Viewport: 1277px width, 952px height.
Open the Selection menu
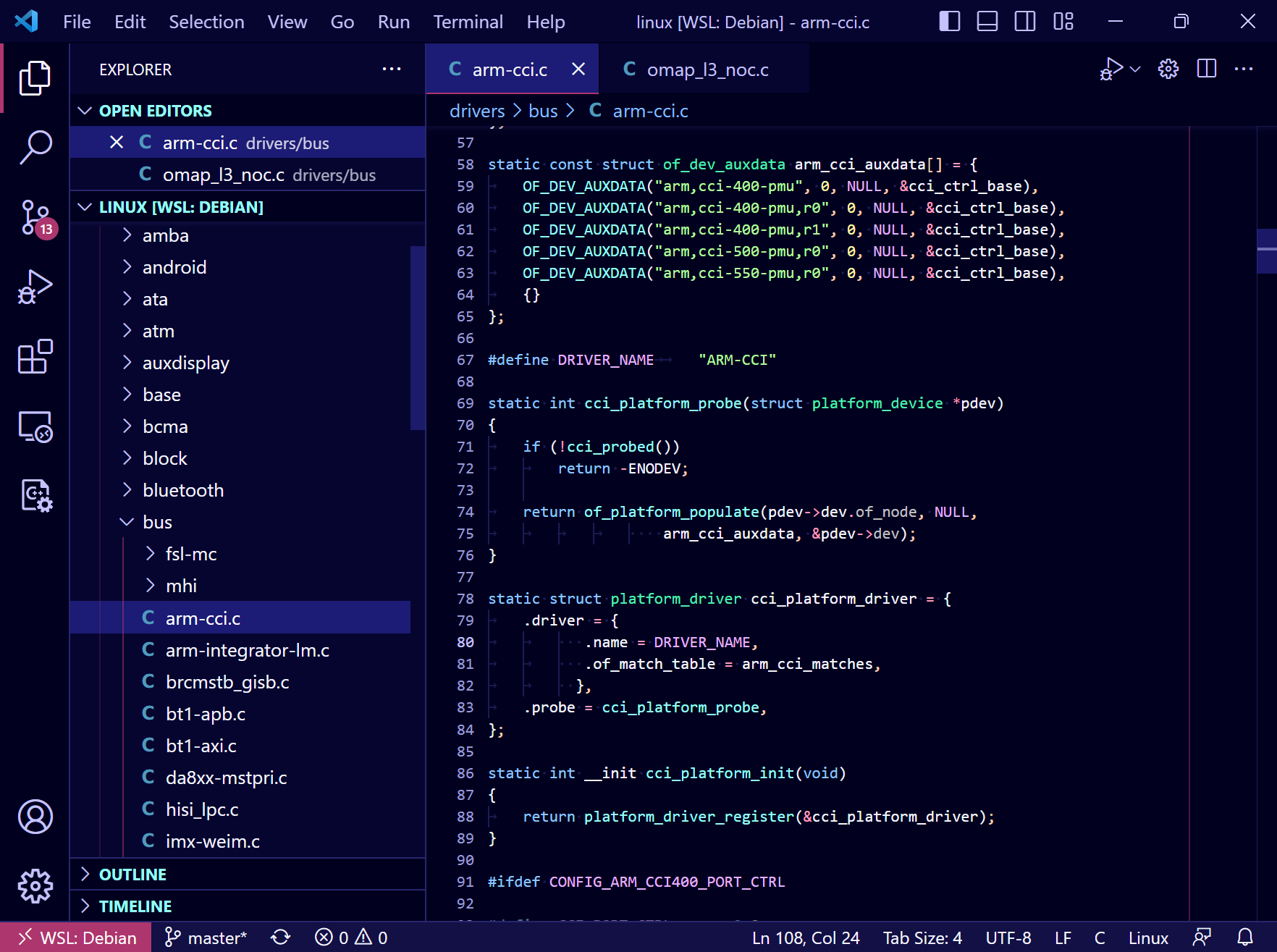[x=206, y=22]
